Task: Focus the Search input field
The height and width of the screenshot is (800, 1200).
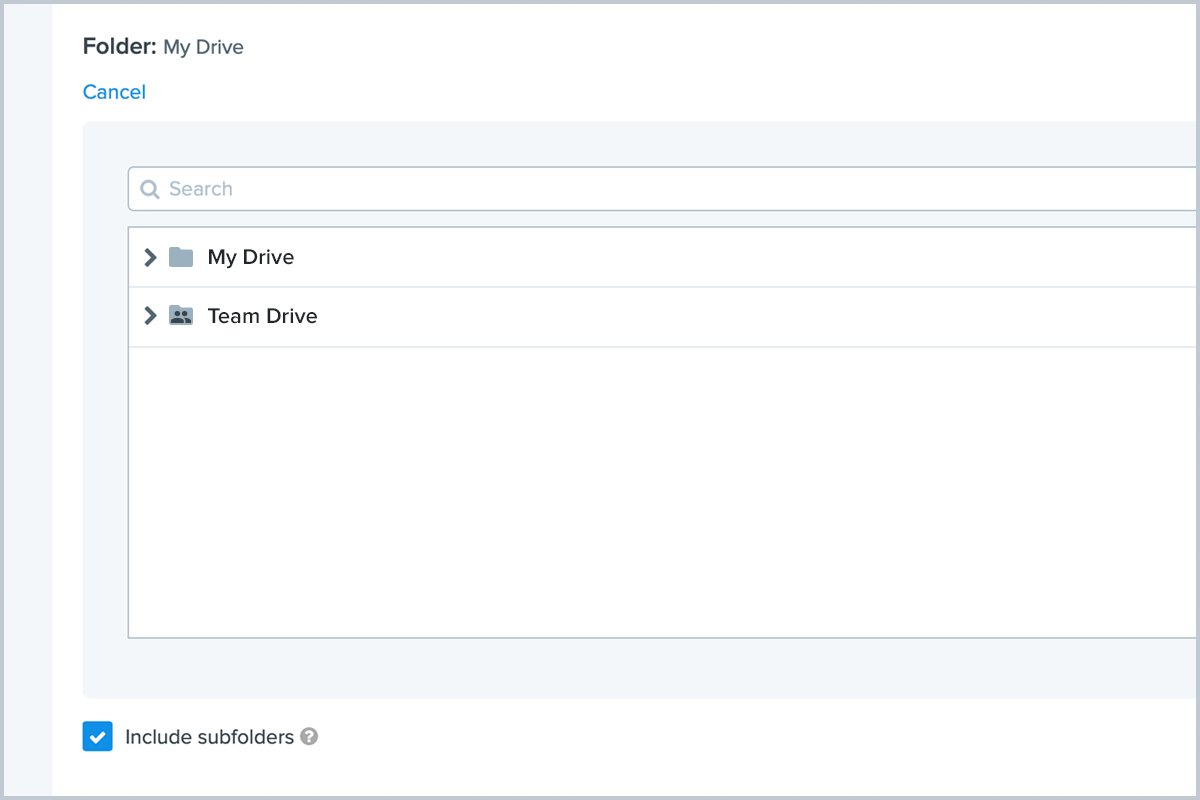Action: [x=660, y=189]
